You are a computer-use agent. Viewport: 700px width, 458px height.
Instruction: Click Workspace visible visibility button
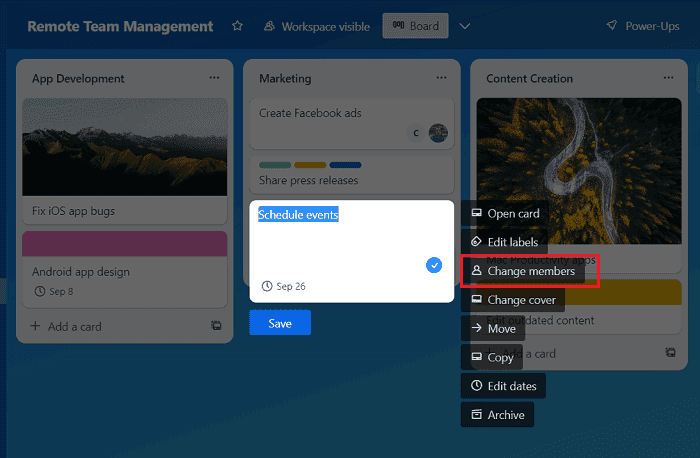pyautogui.click(x=317, y=26)
